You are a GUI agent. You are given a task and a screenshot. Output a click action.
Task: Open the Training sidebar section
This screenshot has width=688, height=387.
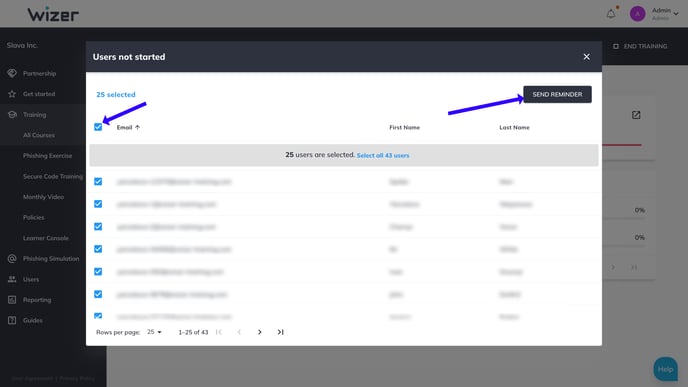click(34, 115)
